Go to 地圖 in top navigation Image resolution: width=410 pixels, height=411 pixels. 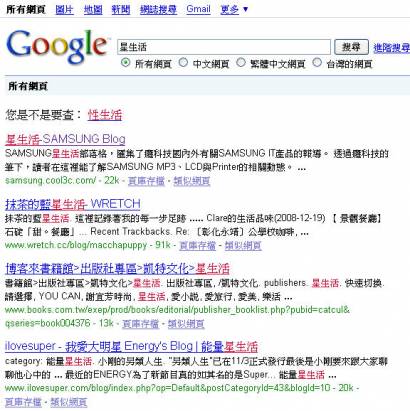click(x=93, y=9)
